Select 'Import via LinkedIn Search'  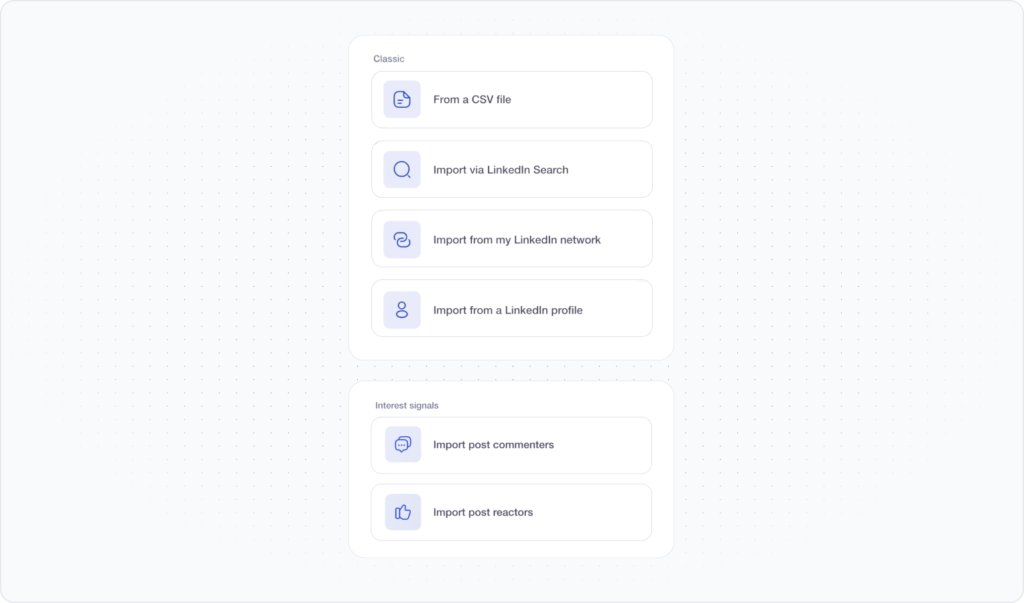pos(512,169)
